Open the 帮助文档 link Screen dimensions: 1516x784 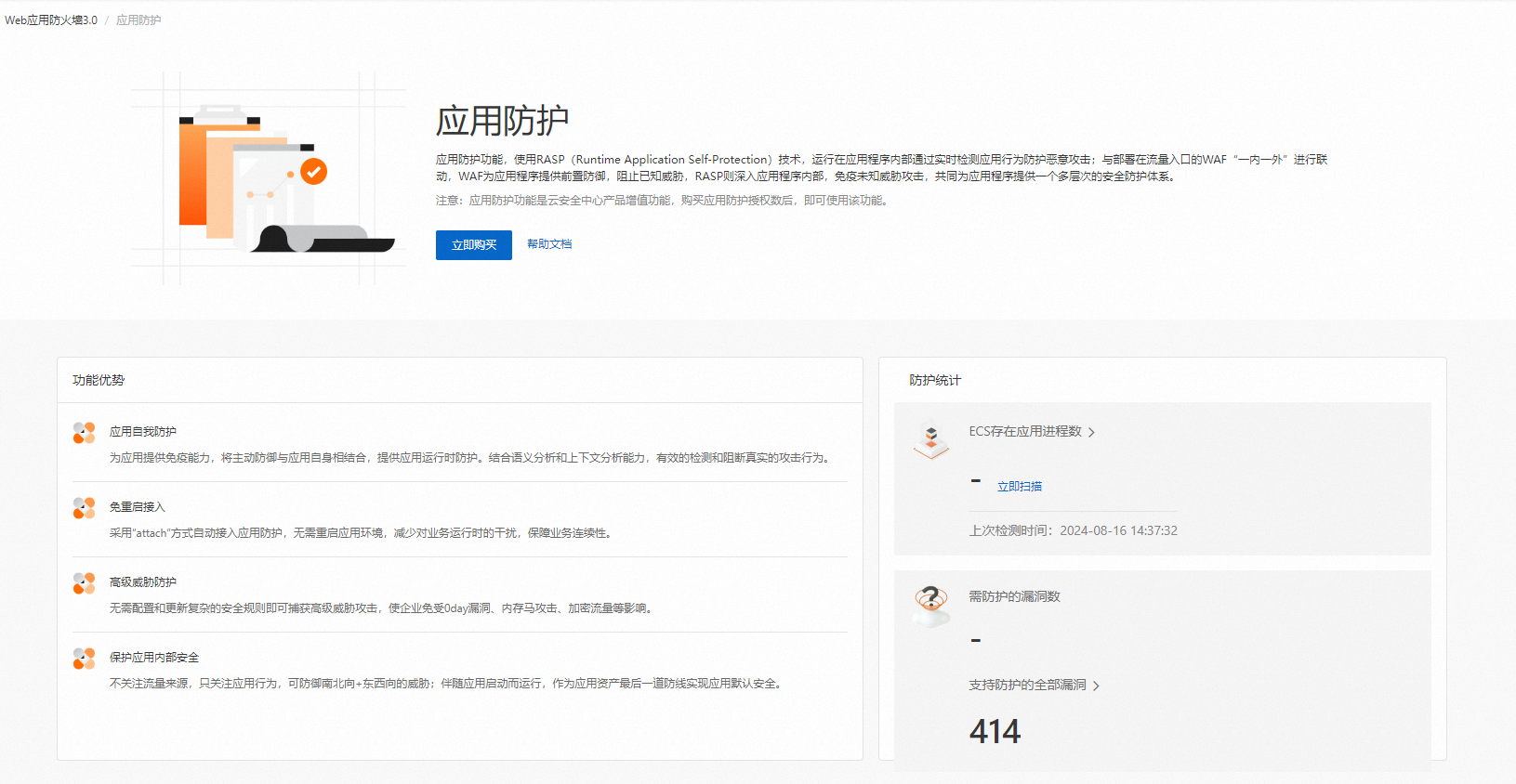click(549, 244)
